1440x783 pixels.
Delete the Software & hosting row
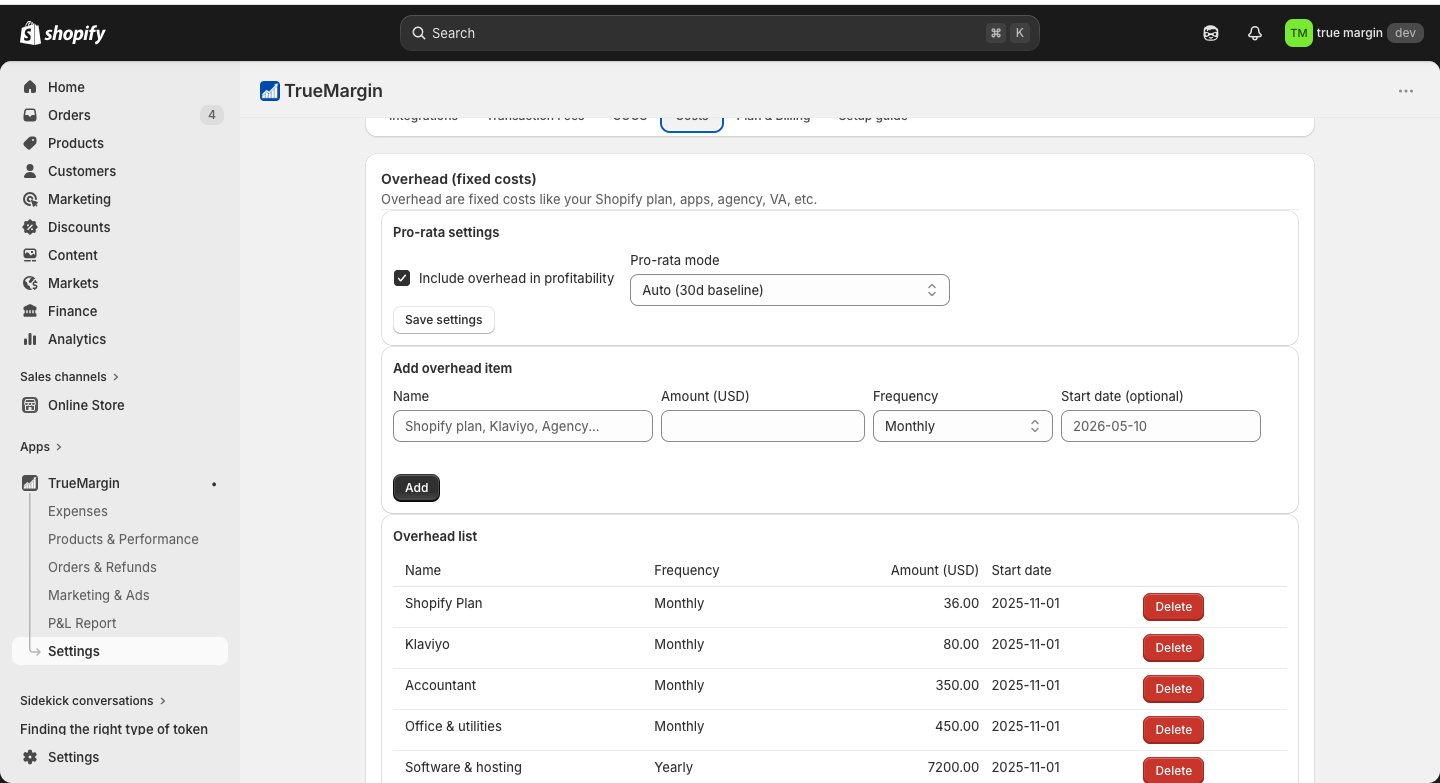coord(1173,771)
